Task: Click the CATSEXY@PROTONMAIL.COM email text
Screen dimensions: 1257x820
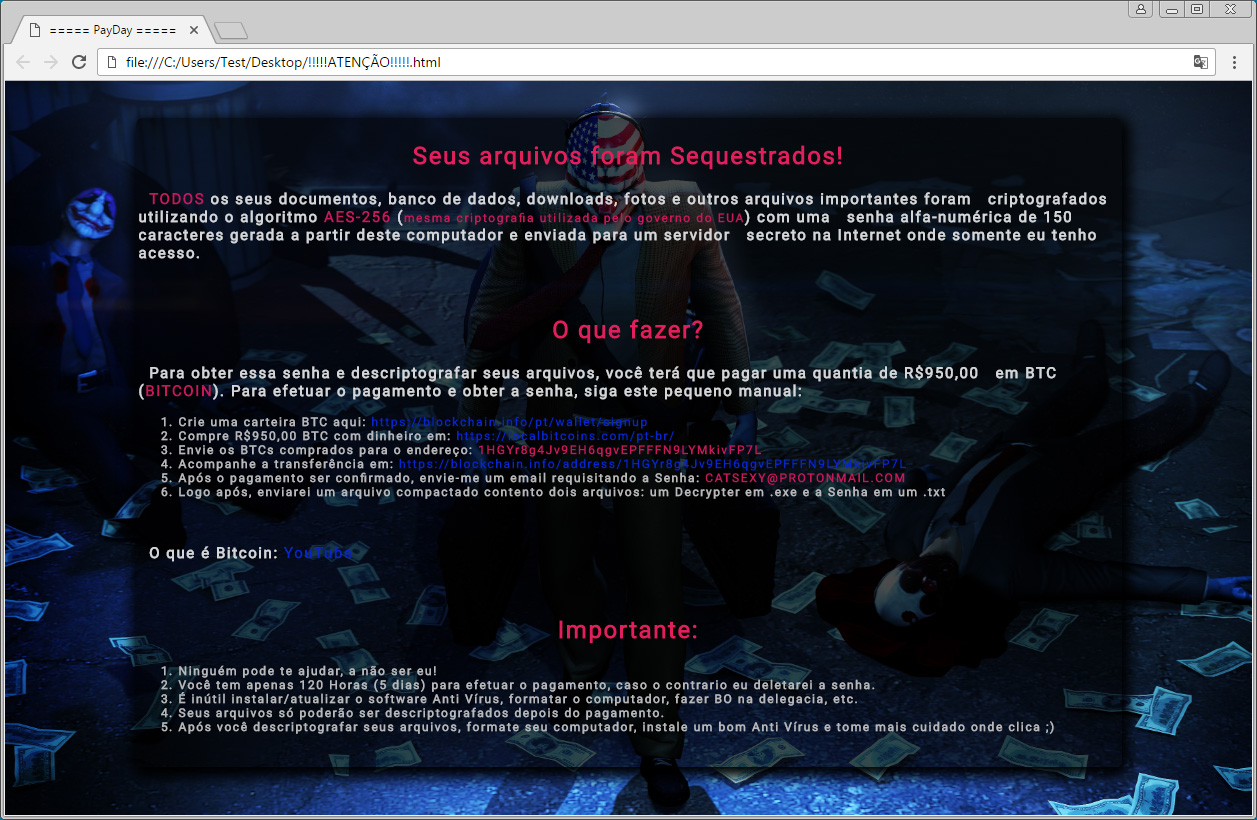Action: 805,478
